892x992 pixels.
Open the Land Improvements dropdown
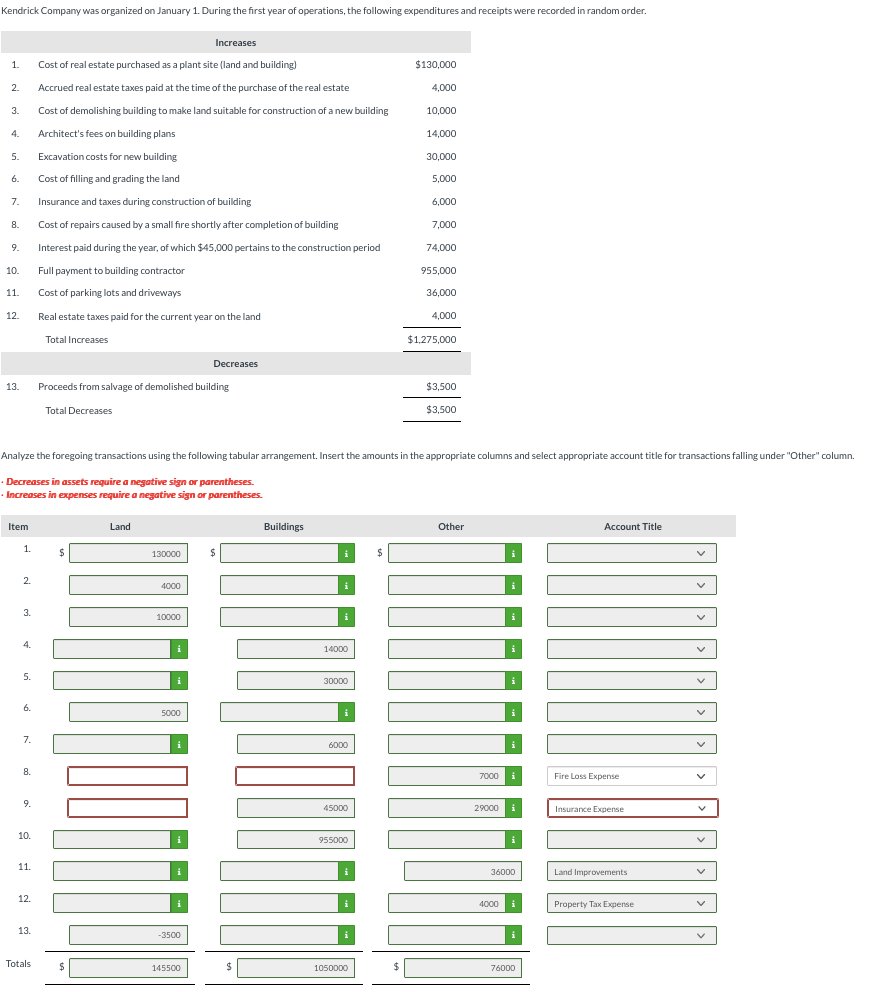[631, 872]
